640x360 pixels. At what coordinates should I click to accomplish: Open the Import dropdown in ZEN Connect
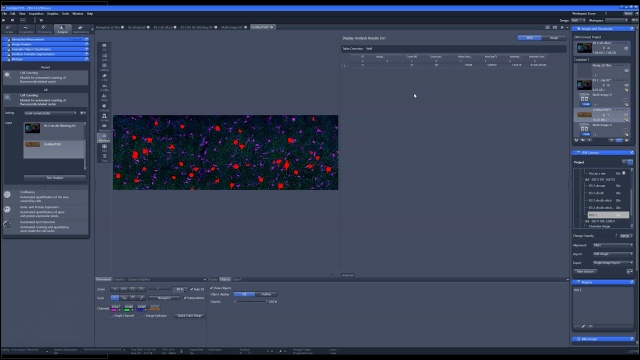click(x=612, y=254)
